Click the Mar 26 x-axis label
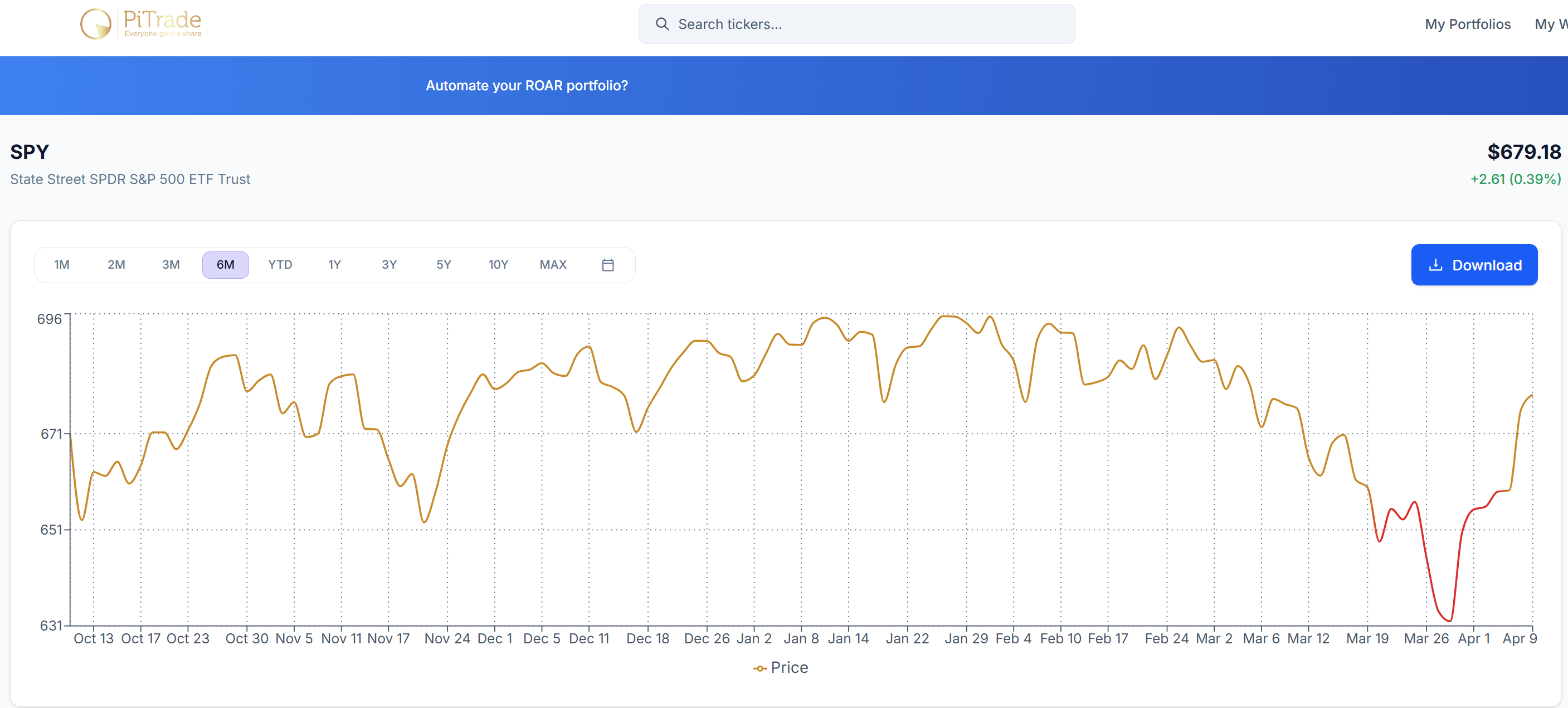1568x708 pixels. tap(1425, 639)
